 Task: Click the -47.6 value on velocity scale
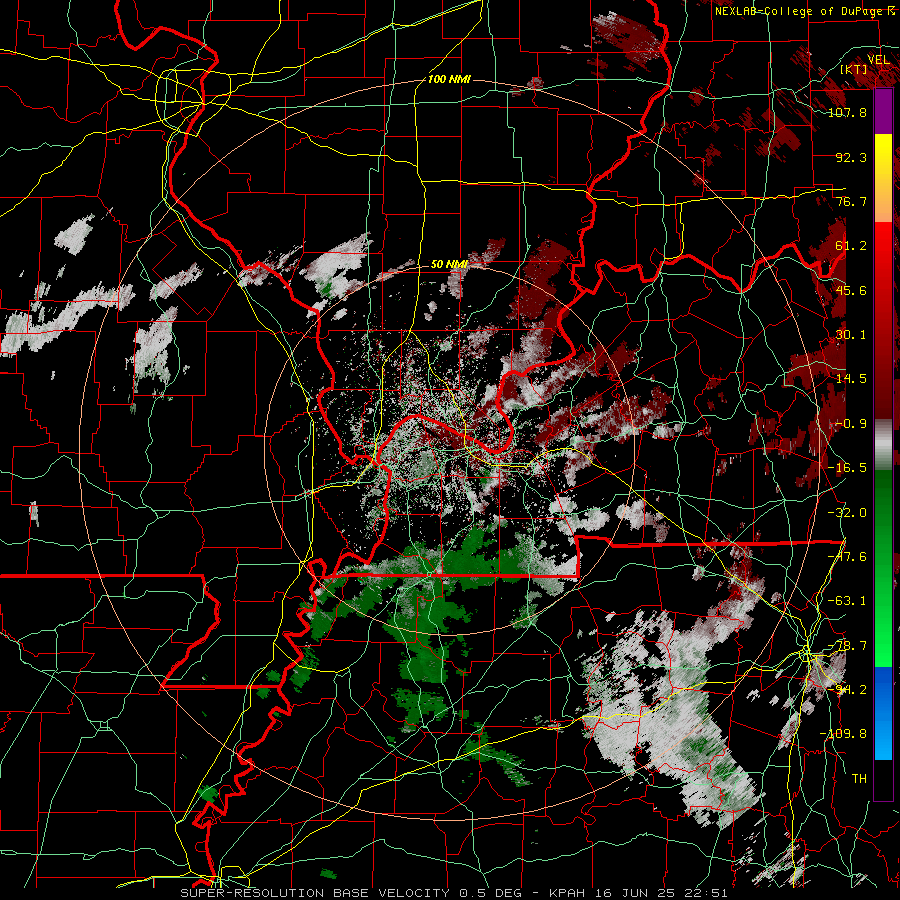(847, 557)
